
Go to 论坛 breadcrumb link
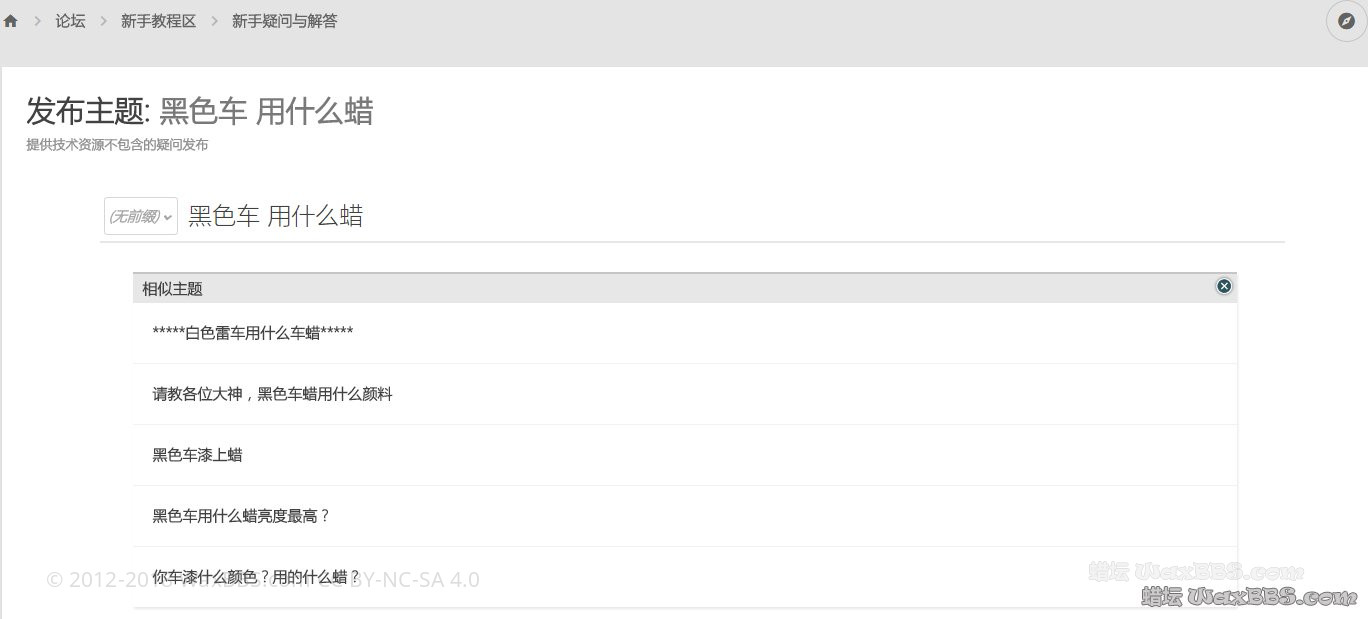pyautogui.click(x=70, y=21)
